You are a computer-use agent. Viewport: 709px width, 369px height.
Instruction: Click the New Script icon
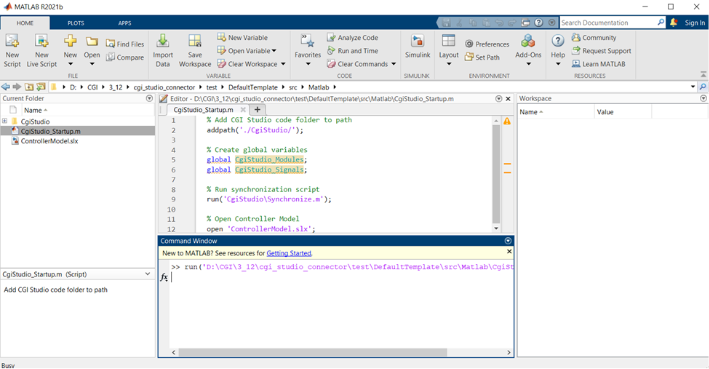click(x=12, y=42)
